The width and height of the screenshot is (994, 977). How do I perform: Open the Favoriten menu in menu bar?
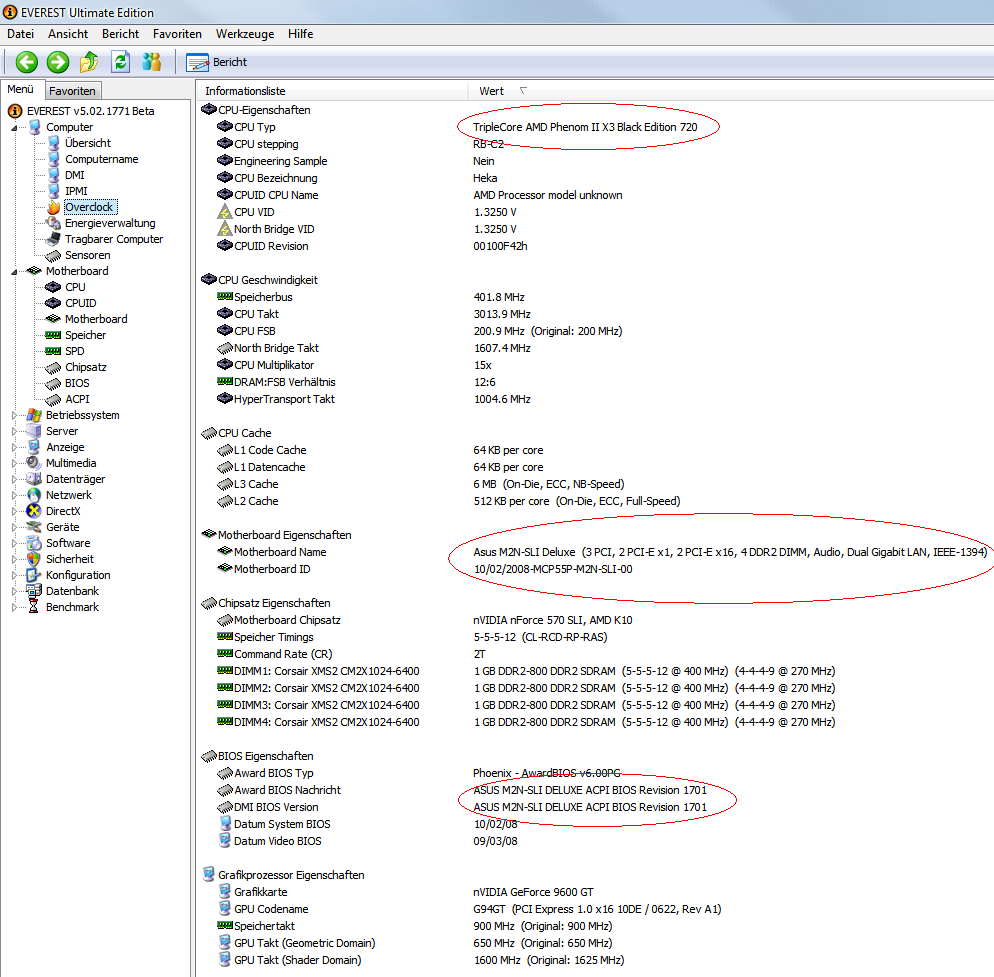tap(177, 34)
